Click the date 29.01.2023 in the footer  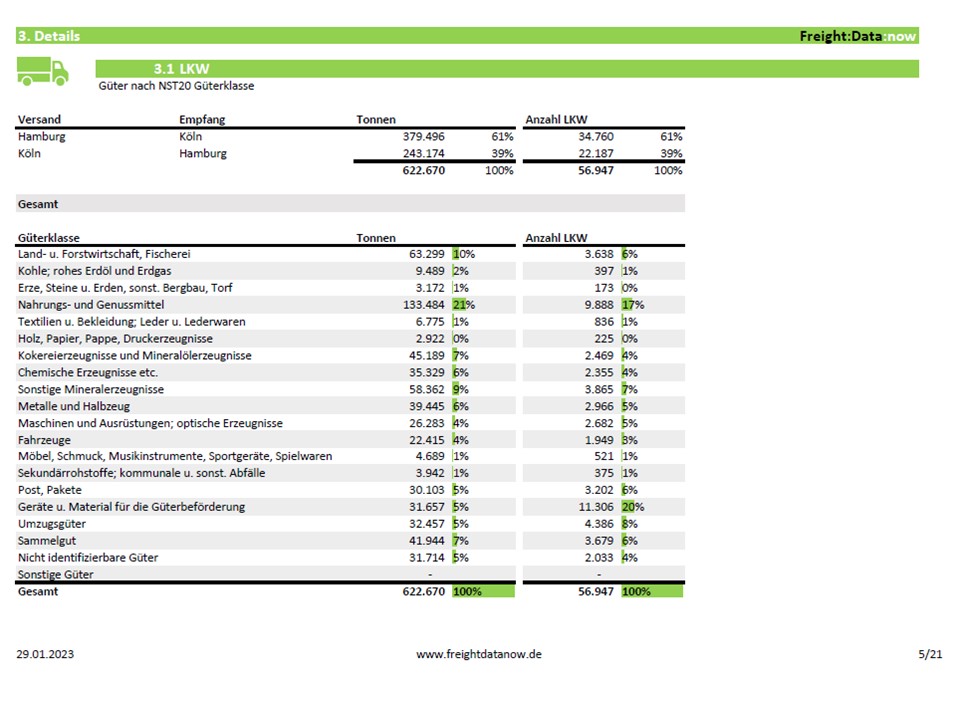[x=46, y=654]
